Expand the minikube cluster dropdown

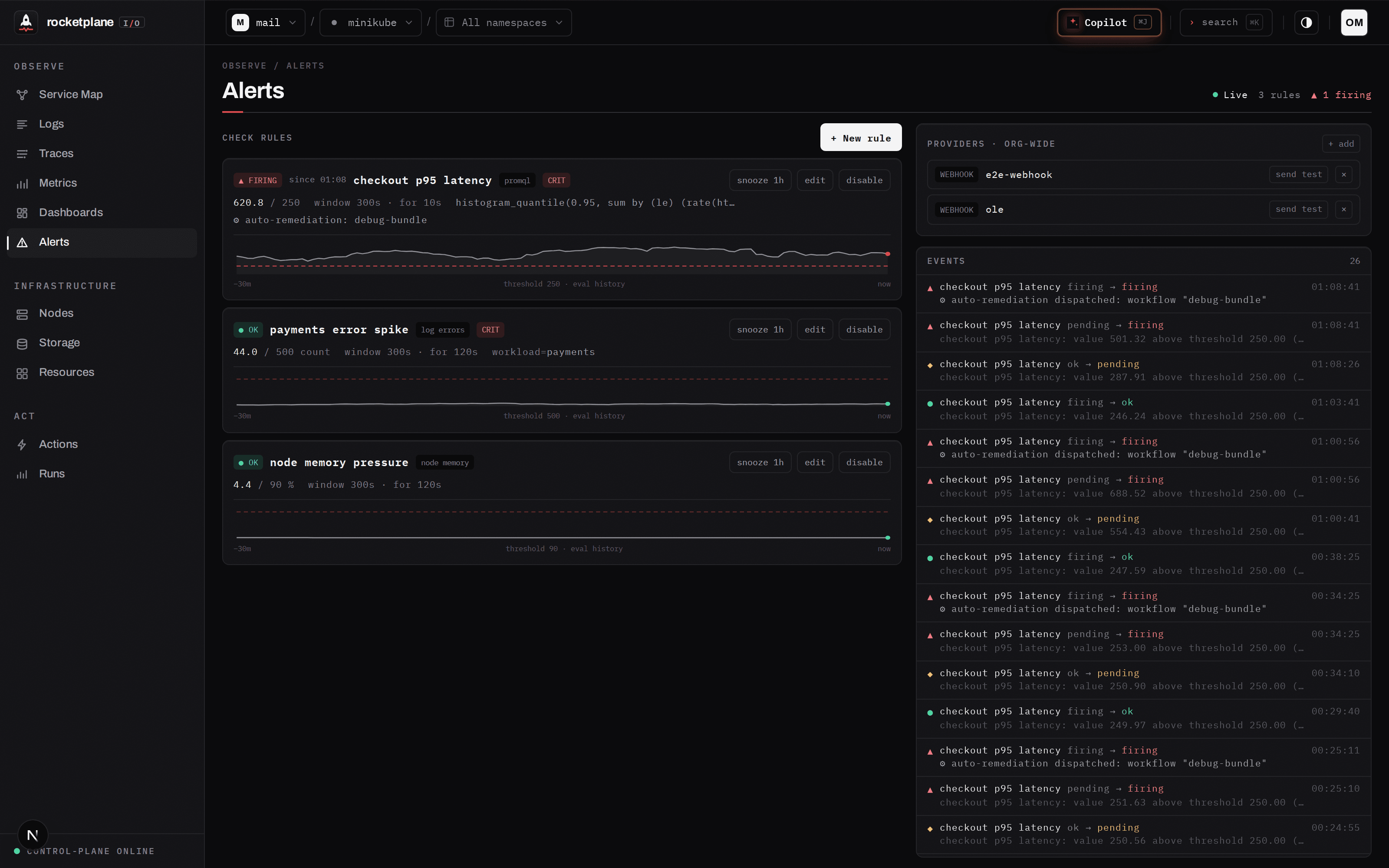370,23
